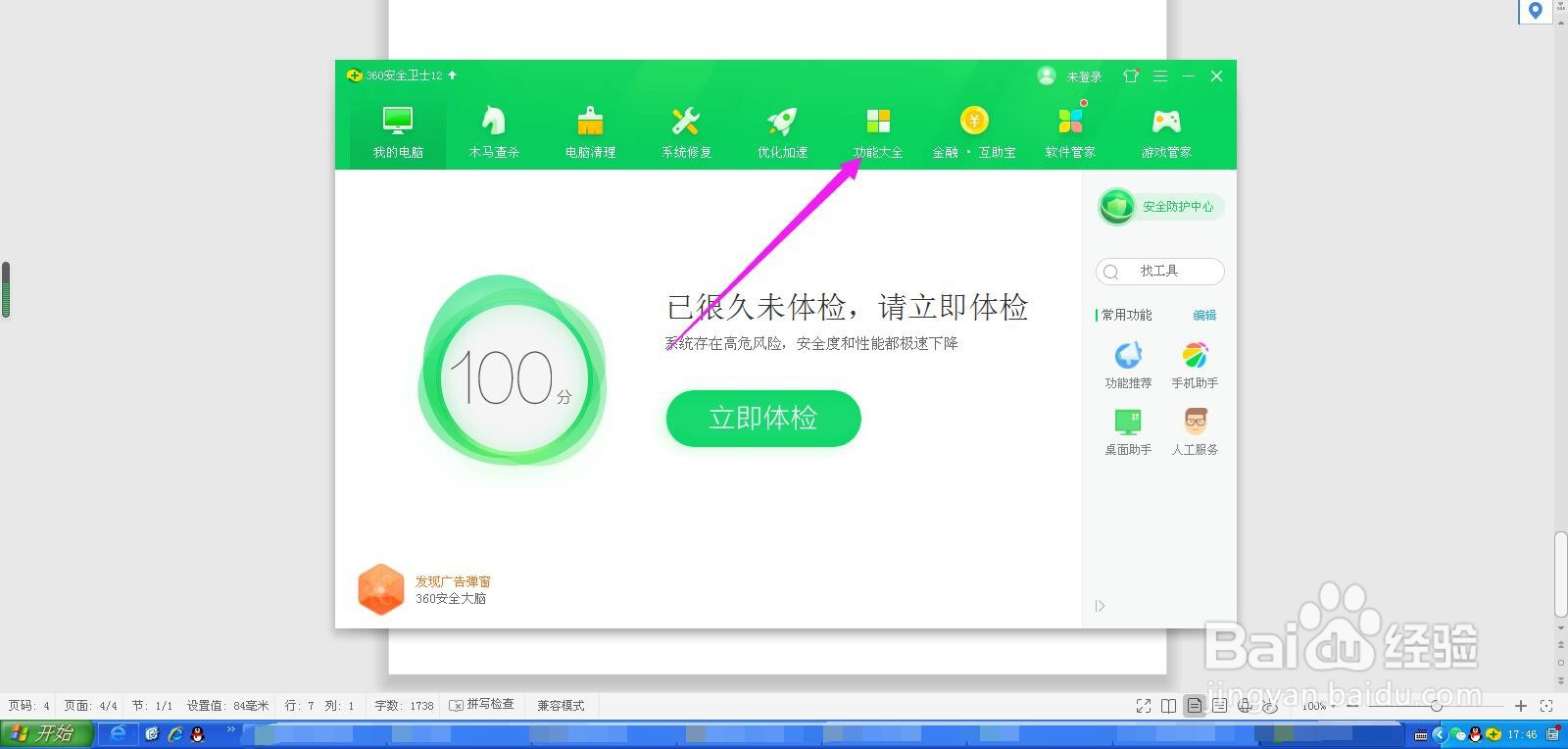Open the 木马查杀 trojan scan tab
Viewport: 1568px width, 749px height.
click(494, 132)
